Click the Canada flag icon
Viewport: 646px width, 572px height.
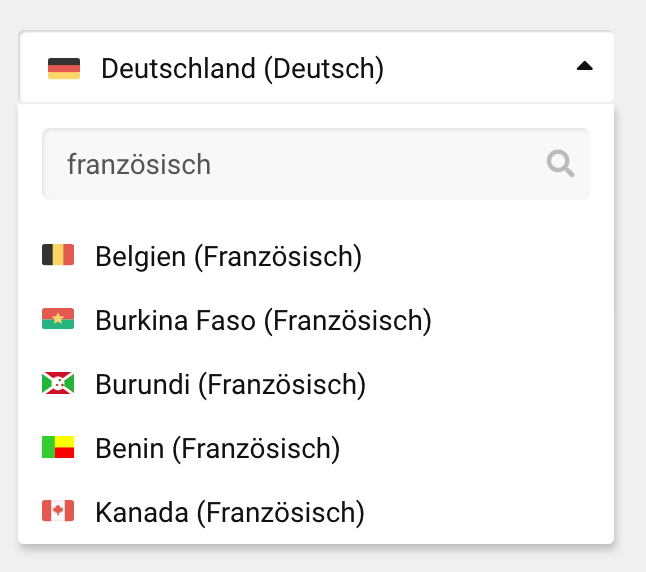(x=58, y=511)
